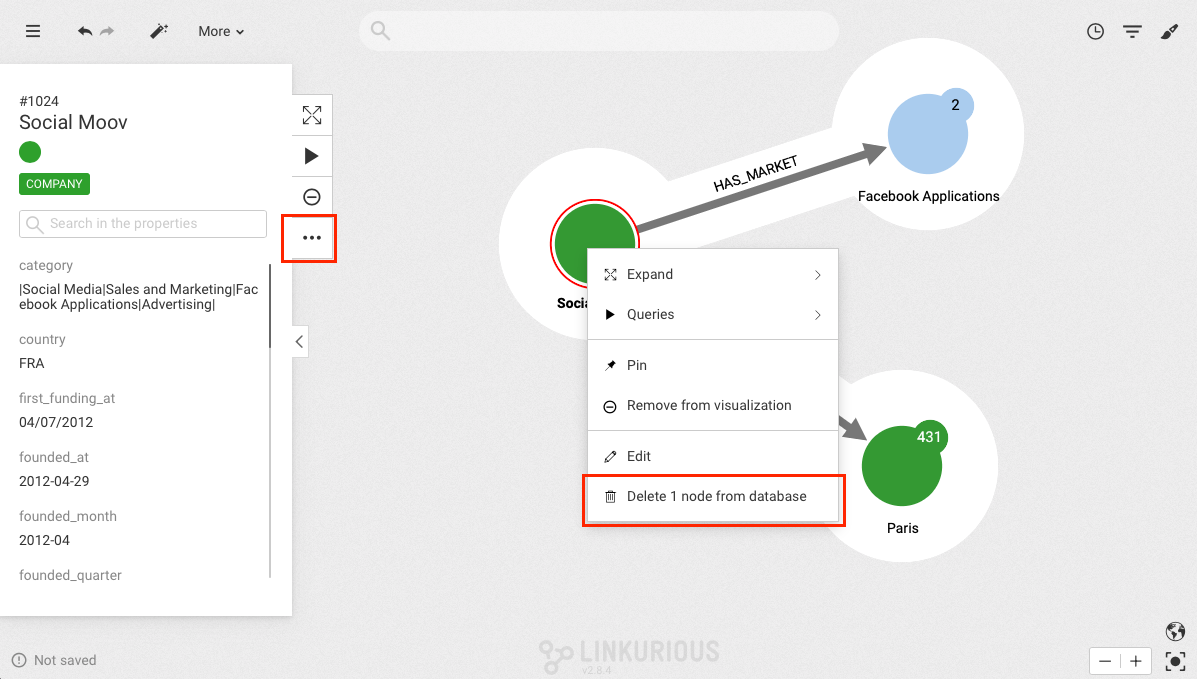
Task: Choose Edit in the context menu
Action: [x=638, y=456]
